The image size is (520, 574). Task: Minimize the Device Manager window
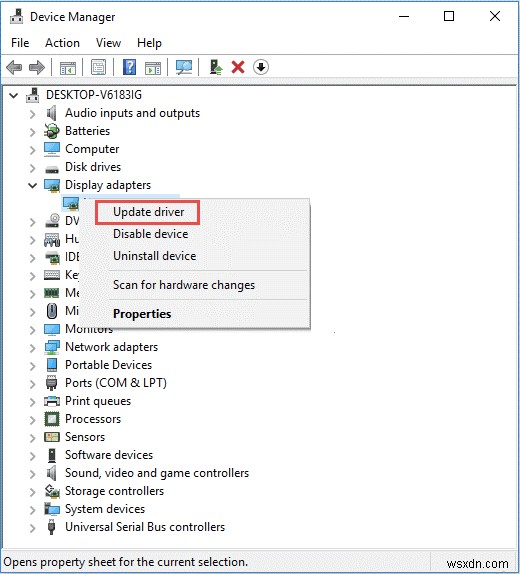[x=404, y=16]
